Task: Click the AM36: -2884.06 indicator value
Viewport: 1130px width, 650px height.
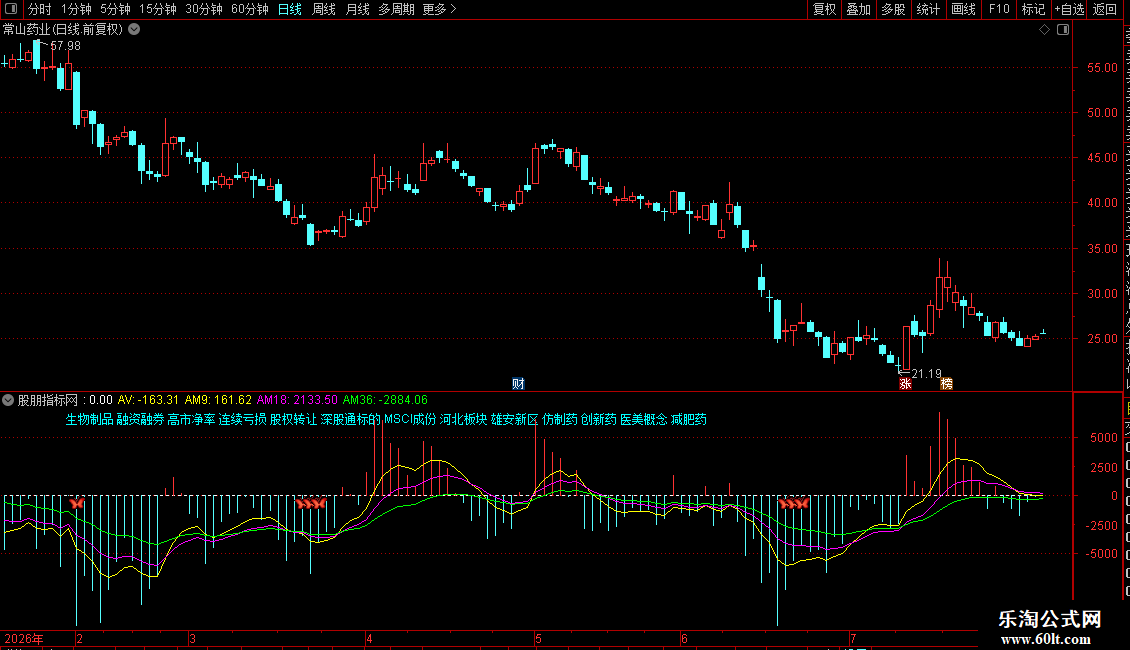Action: tap(385, 400)
